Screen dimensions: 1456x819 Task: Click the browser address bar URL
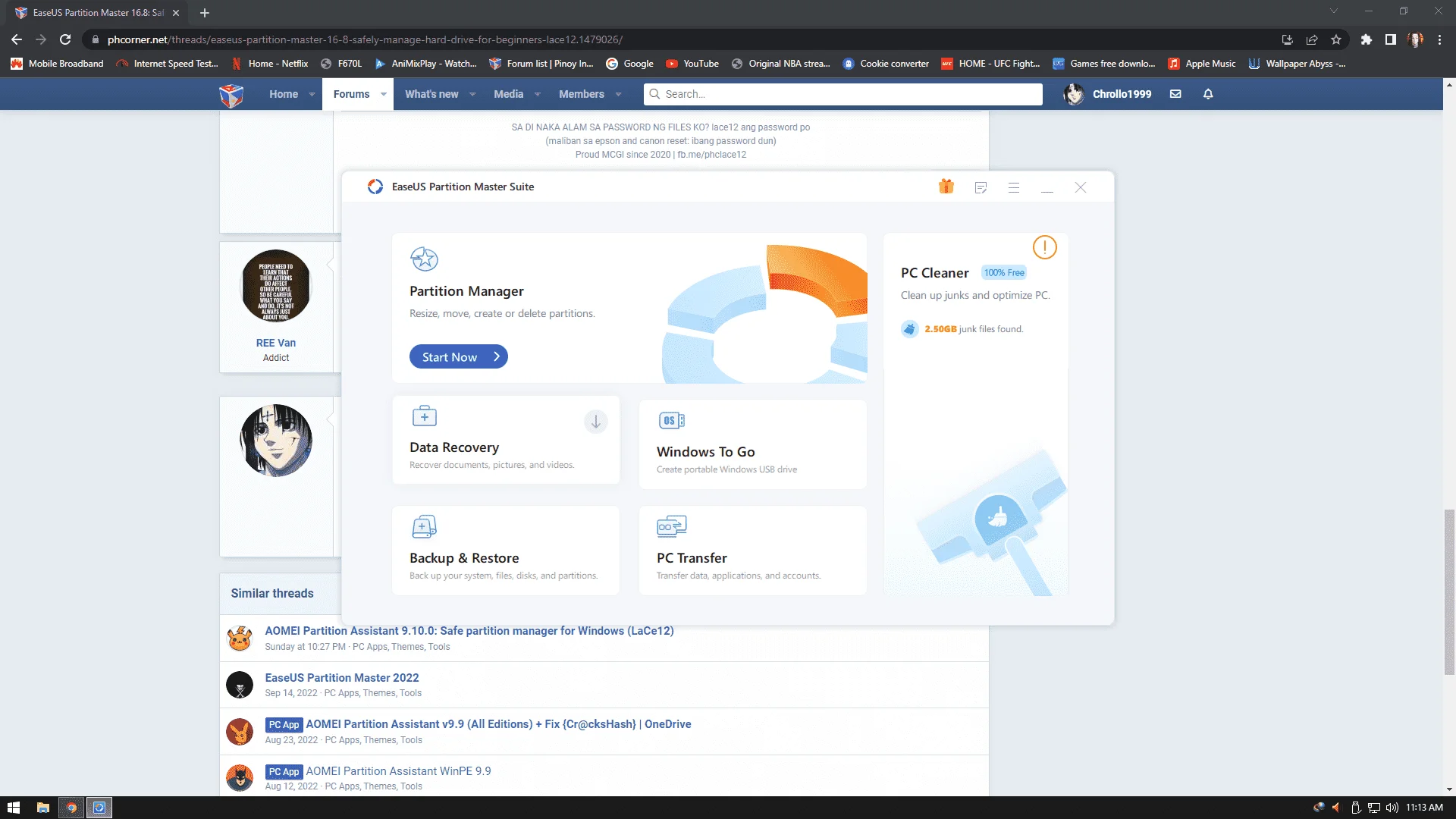coord(365,39)
